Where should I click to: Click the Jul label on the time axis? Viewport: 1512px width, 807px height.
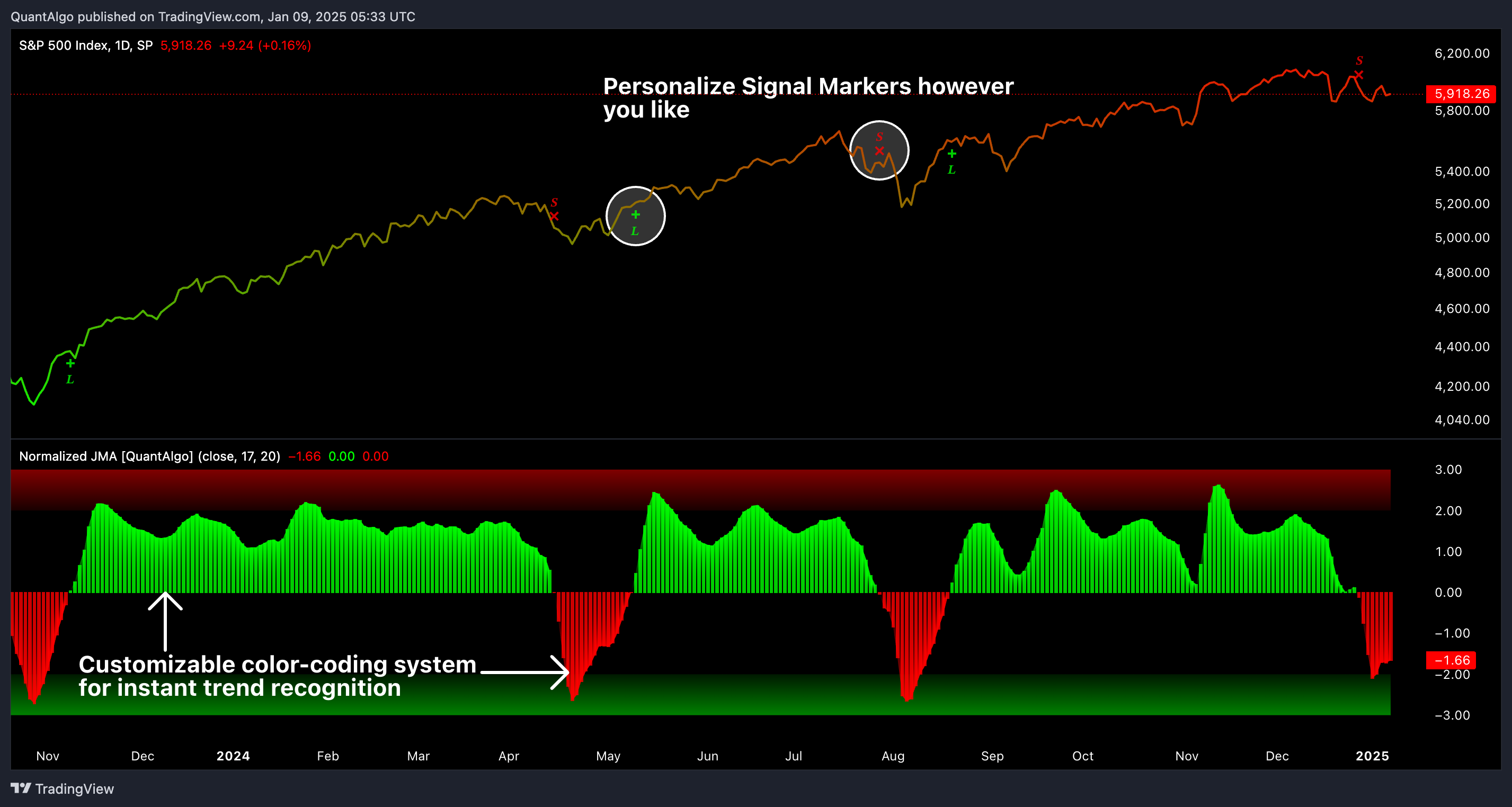coord(794,756)
